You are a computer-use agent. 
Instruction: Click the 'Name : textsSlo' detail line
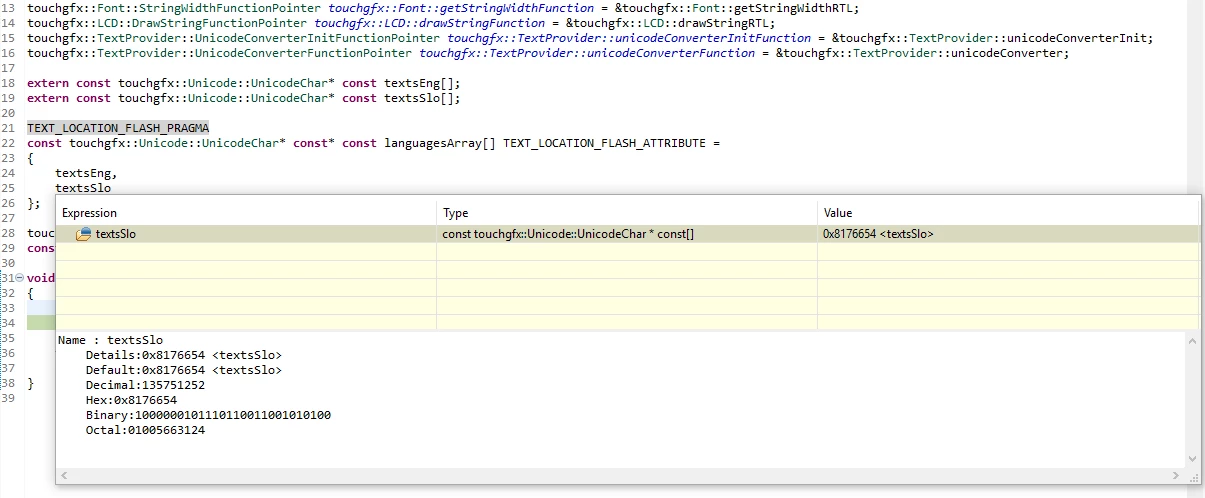(x=110, y=340)
